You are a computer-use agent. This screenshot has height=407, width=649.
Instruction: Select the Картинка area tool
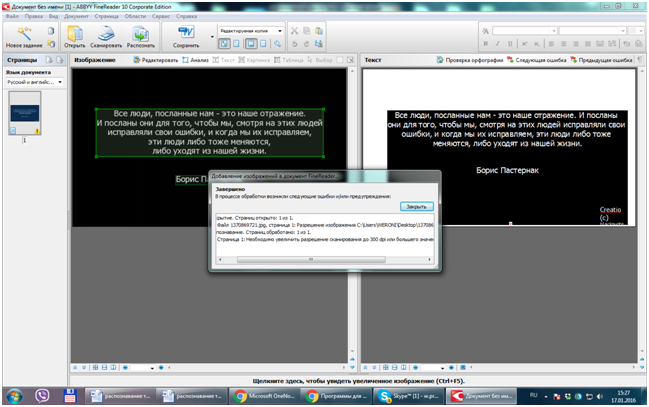click(x=254, y=60)
